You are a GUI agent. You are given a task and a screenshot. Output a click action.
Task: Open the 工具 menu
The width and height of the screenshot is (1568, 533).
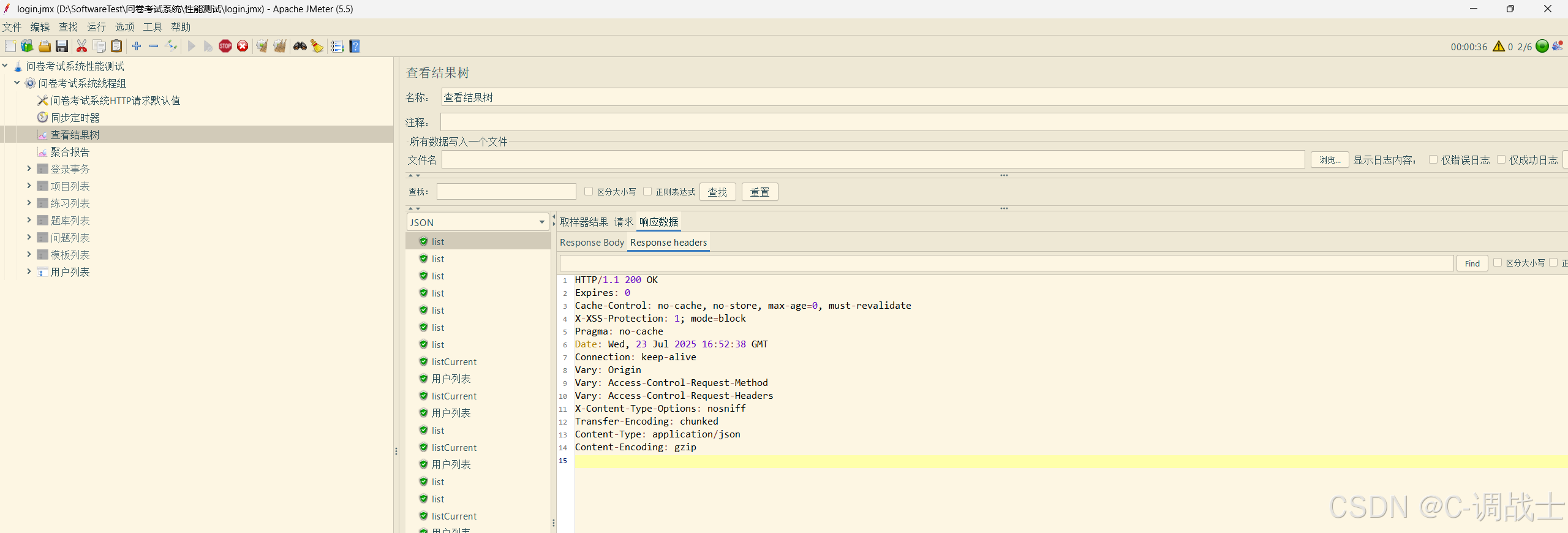coord(153,27)
